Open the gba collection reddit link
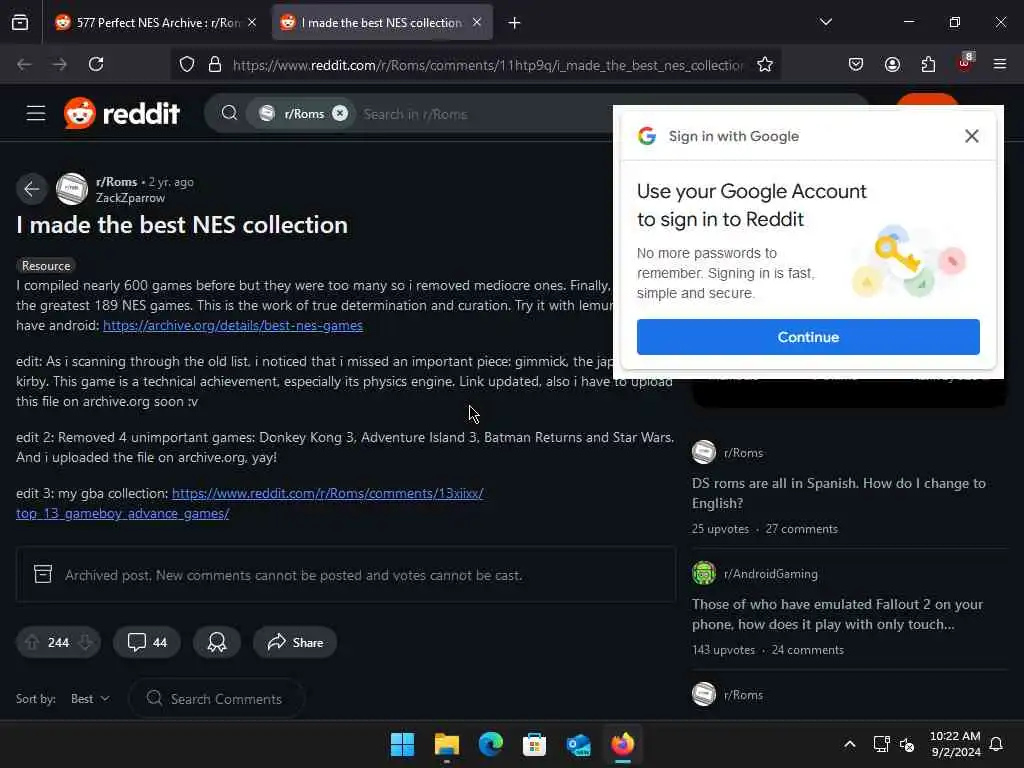This screenshot has width=1024, height=768. pos(249,504)
